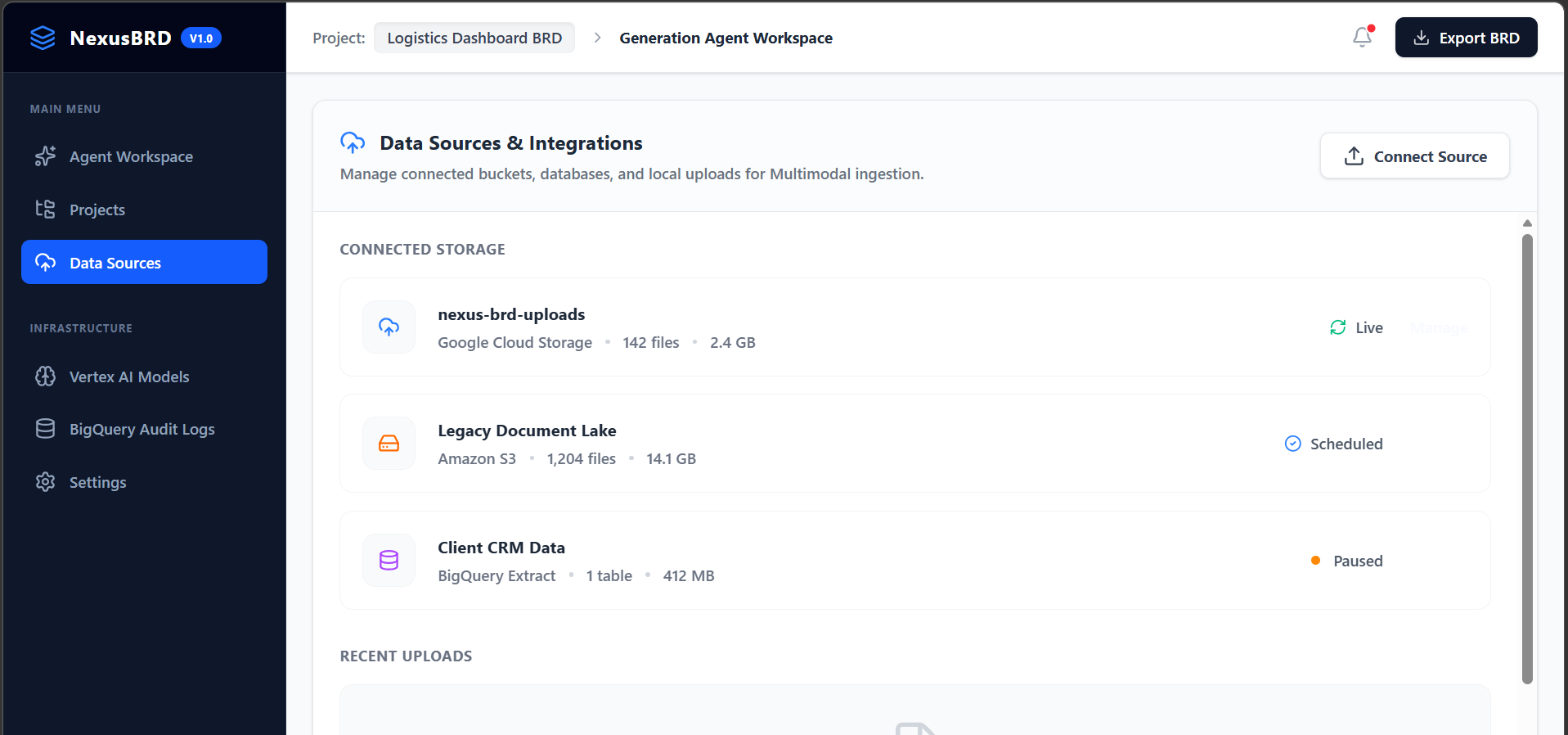Click the Projects tree icon
Image resolution: width=1568 pixels, height=735 pixels.
[x=46, y=210]
